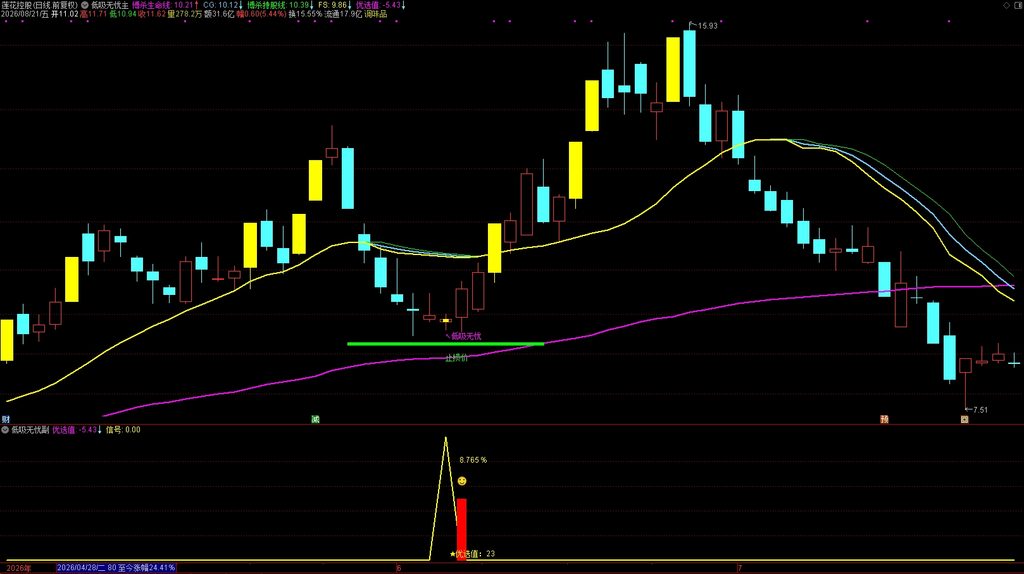The width and height of the screenshot is (1024, 574).
Task: Click the 财 marker icon
Action: (x=5, y=419)
